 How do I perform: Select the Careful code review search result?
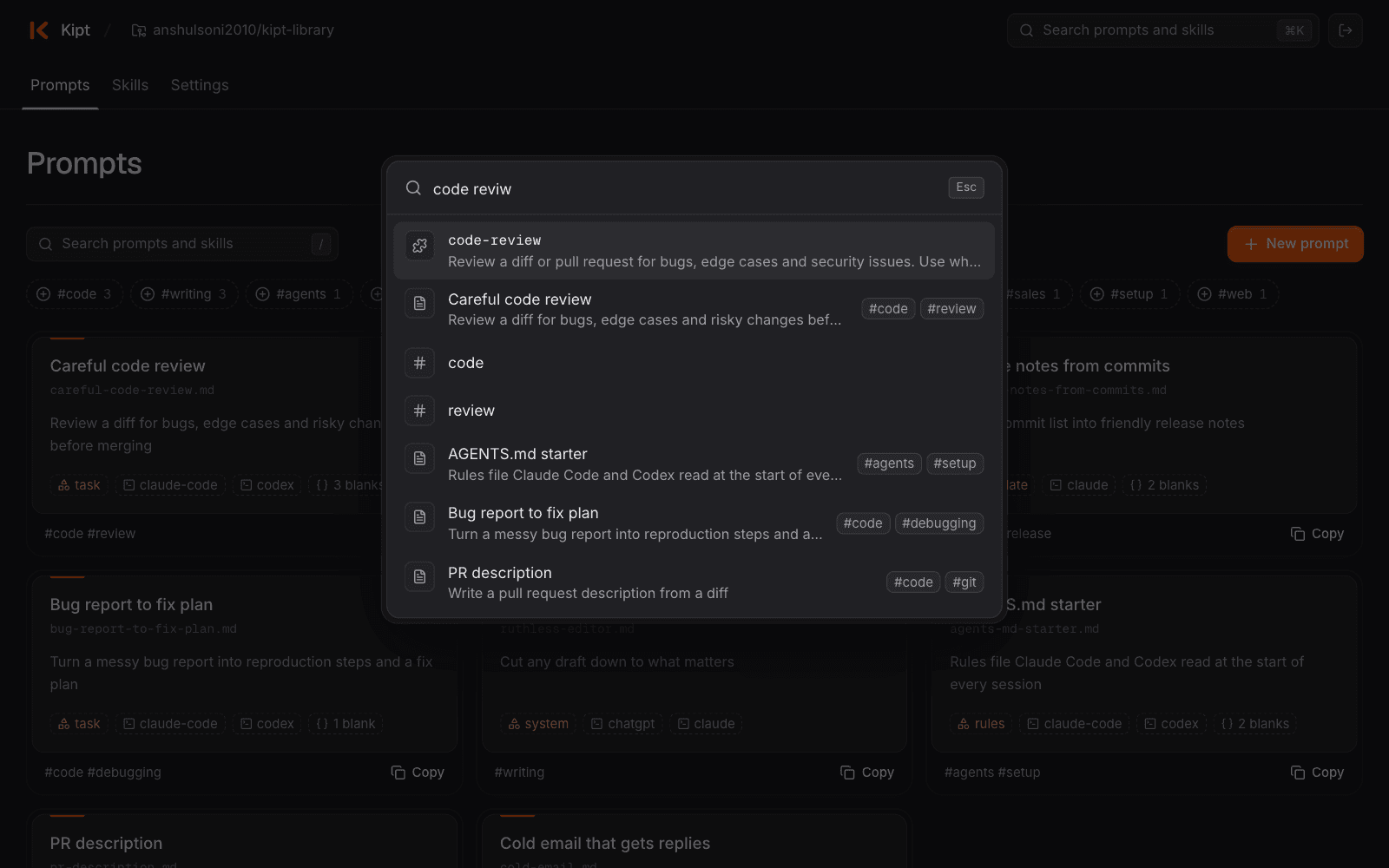tap(694, 309)
